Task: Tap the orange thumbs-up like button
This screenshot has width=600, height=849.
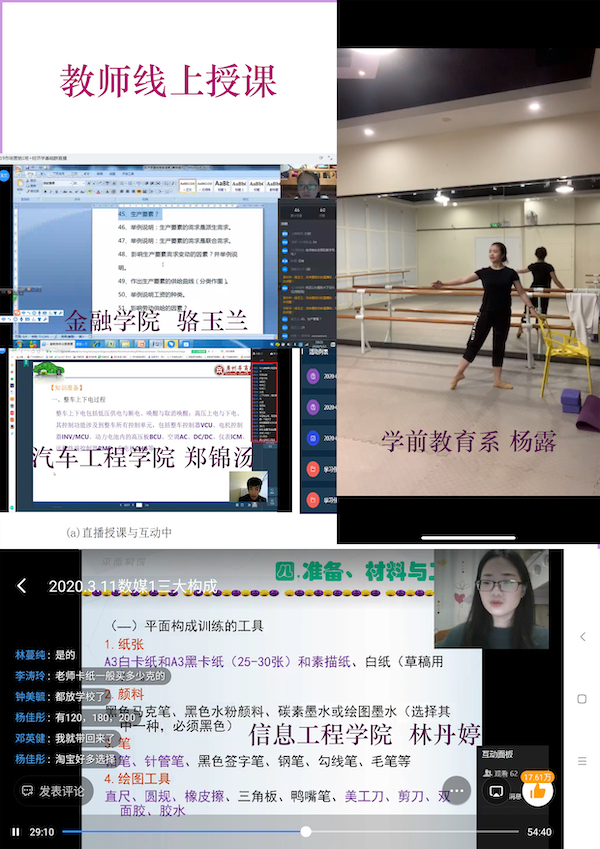Action: click(x=538, y=790)
